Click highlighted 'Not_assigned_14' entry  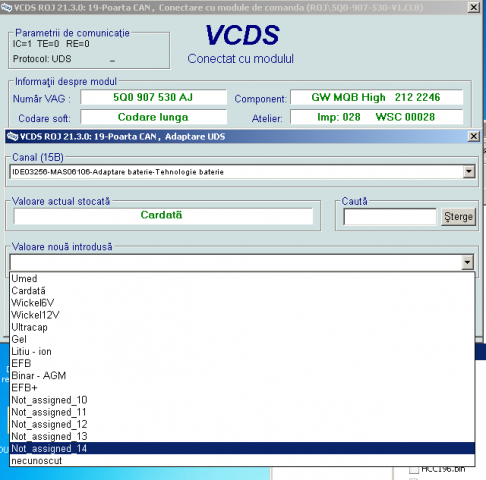(242, 448)
